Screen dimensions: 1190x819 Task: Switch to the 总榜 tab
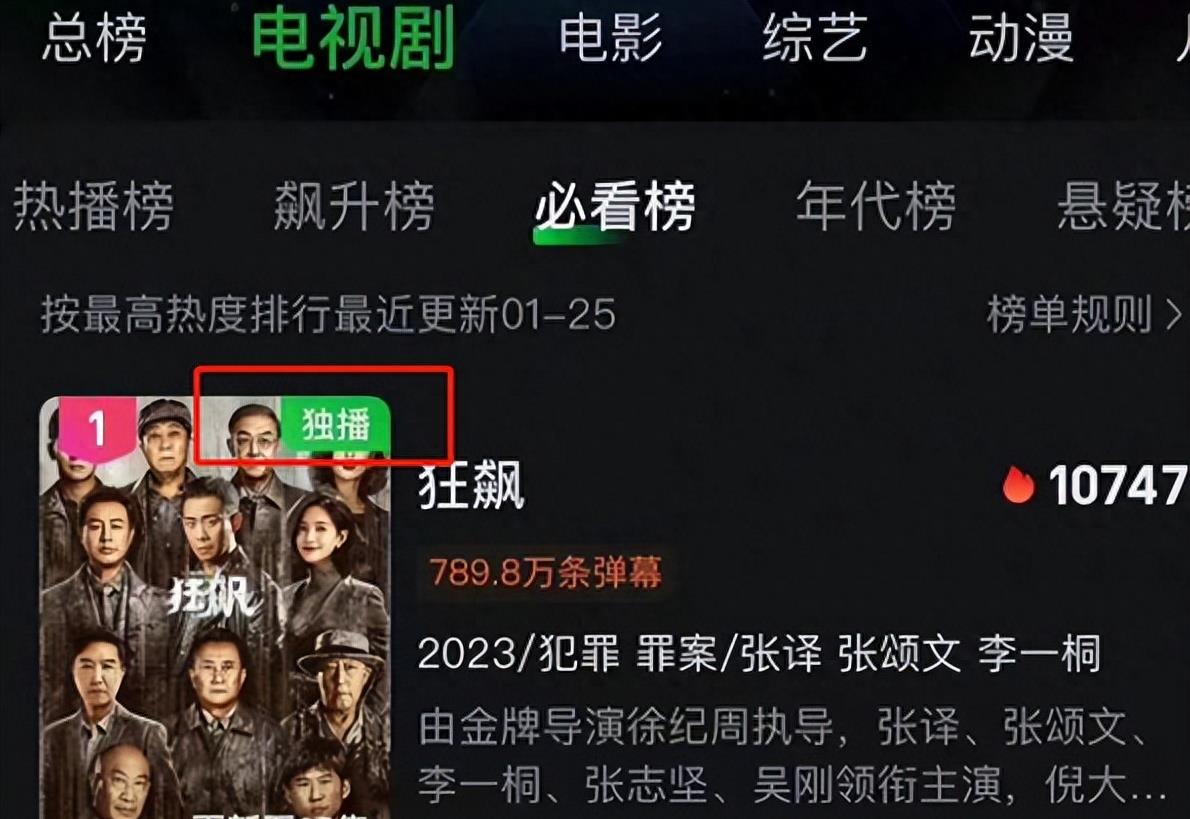pyautogui.click(x=94, y=38)
